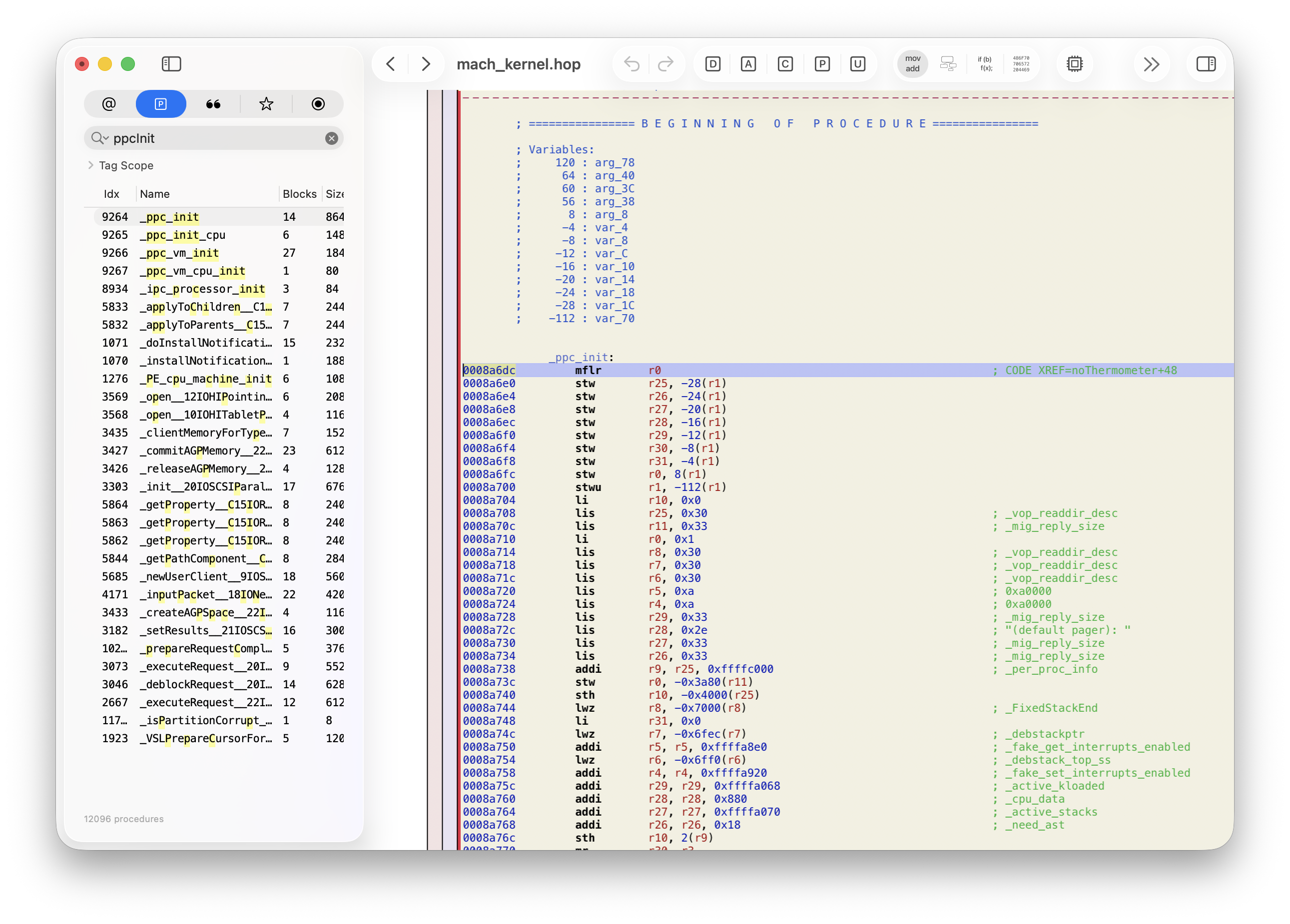The image size is (1290, 924).
Task: Click the chevron overflow toolbar button
Action: (1152, 64)
